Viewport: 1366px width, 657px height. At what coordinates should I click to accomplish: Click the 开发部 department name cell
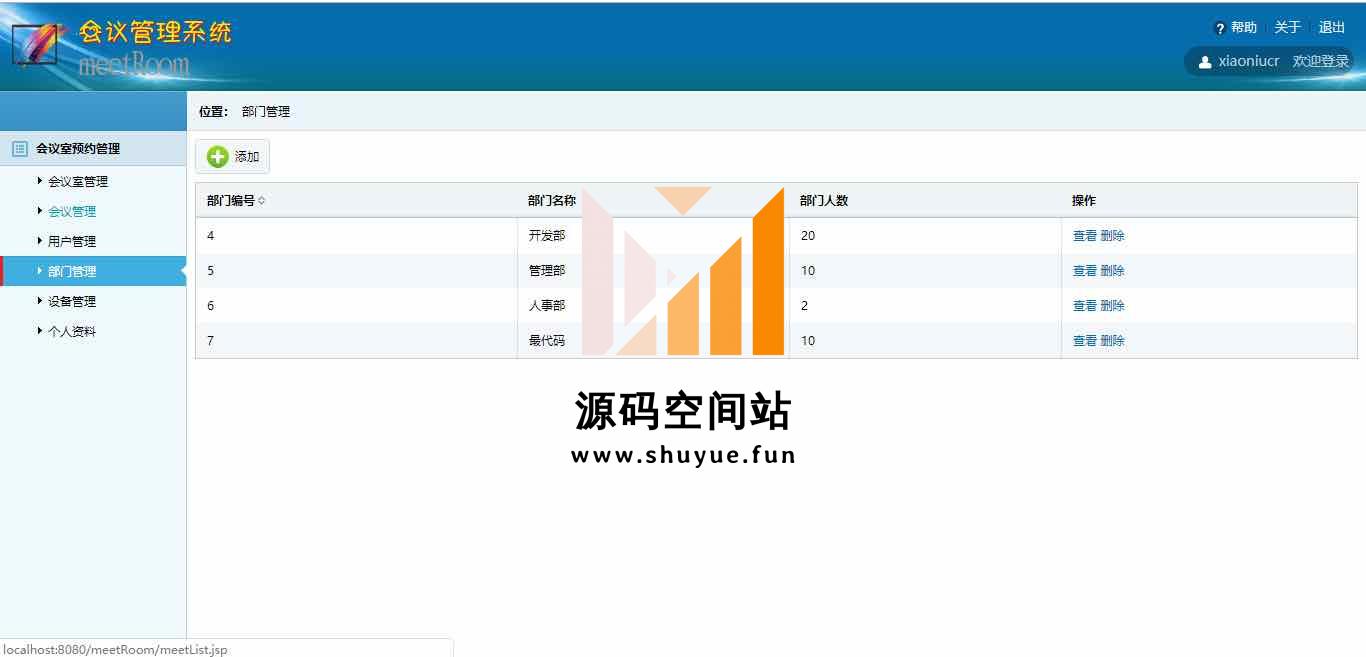(x=653, y=236)
